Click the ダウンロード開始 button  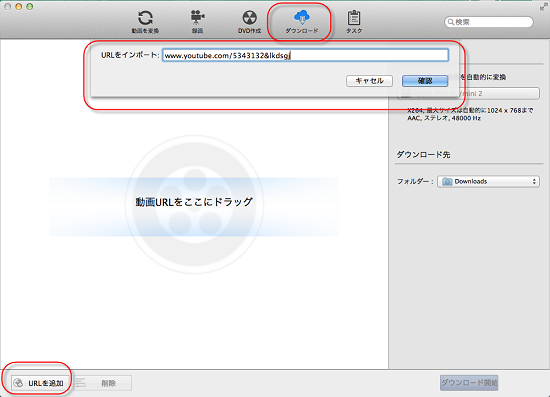coord(469,383)
